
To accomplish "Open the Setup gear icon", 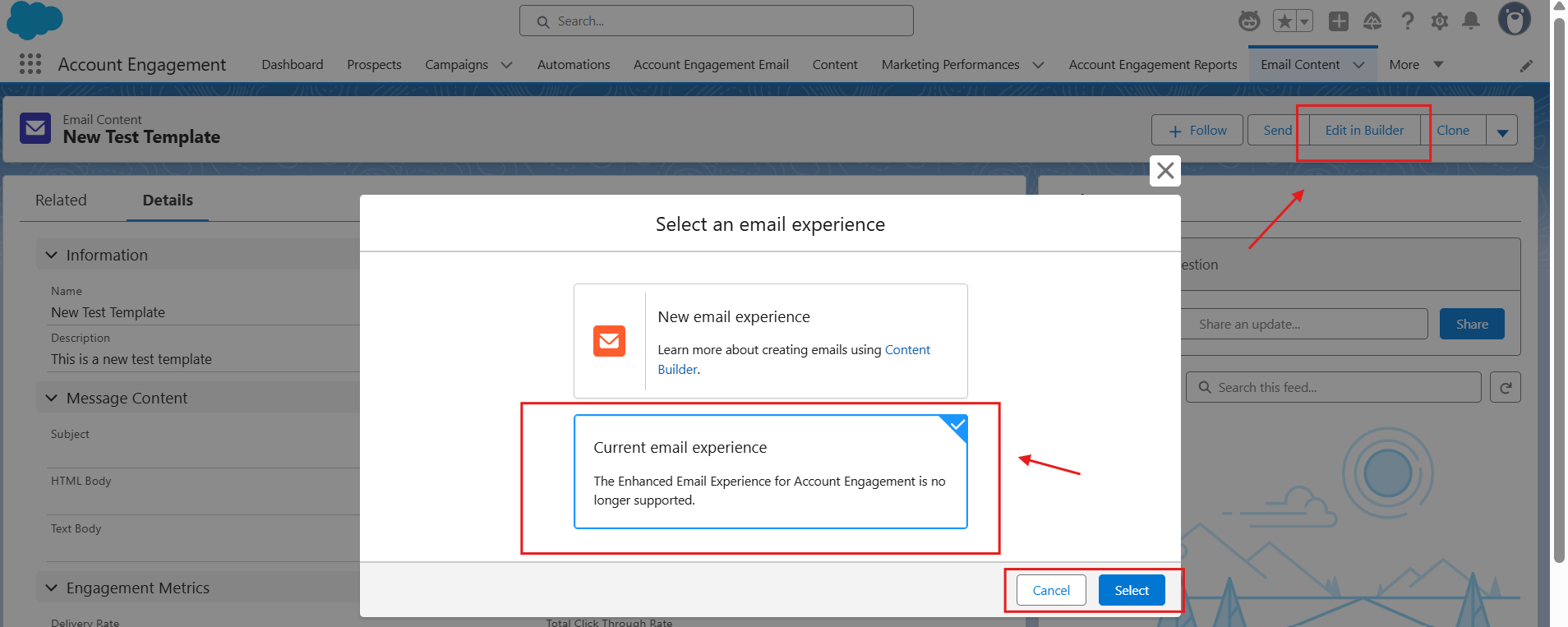I will click(x=1440, y=21).
